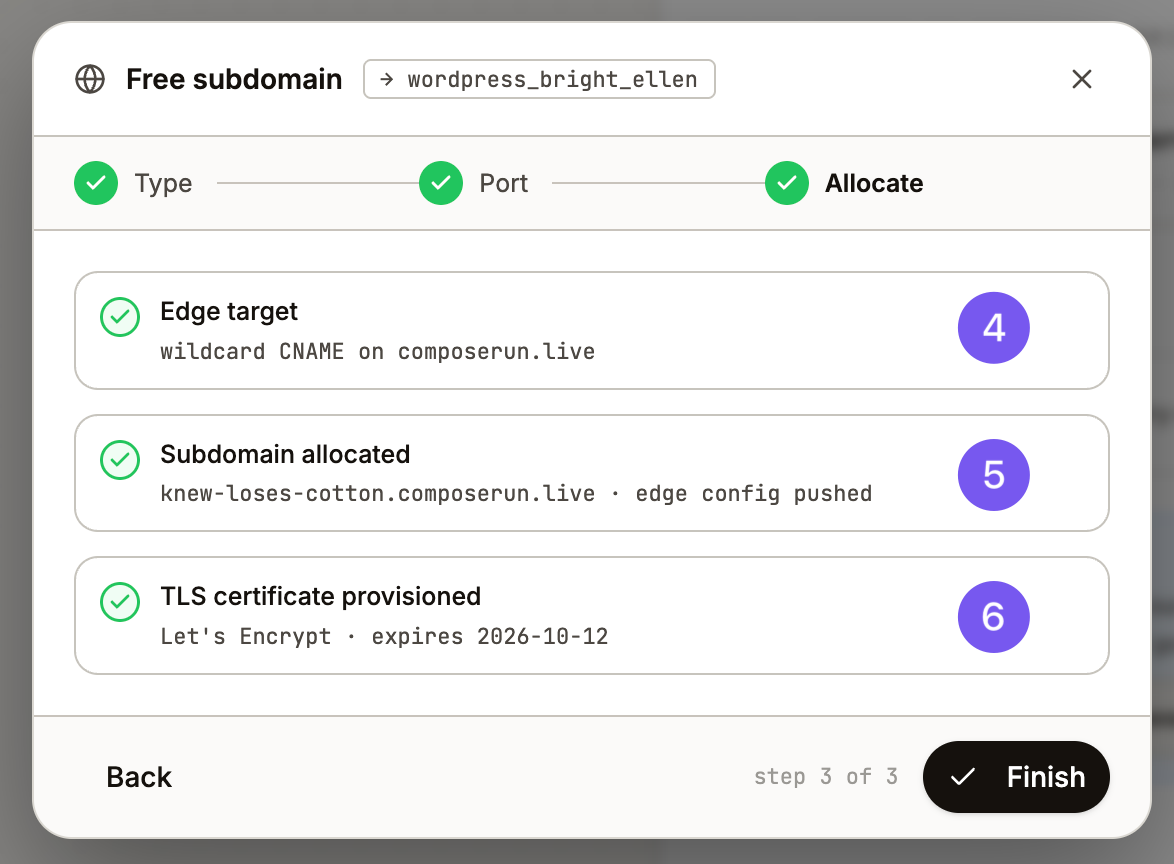Click the wordpress_bright_ellen target chip
The width and height of the screenshot is (1174, 864).
click(x=539, y=79)
